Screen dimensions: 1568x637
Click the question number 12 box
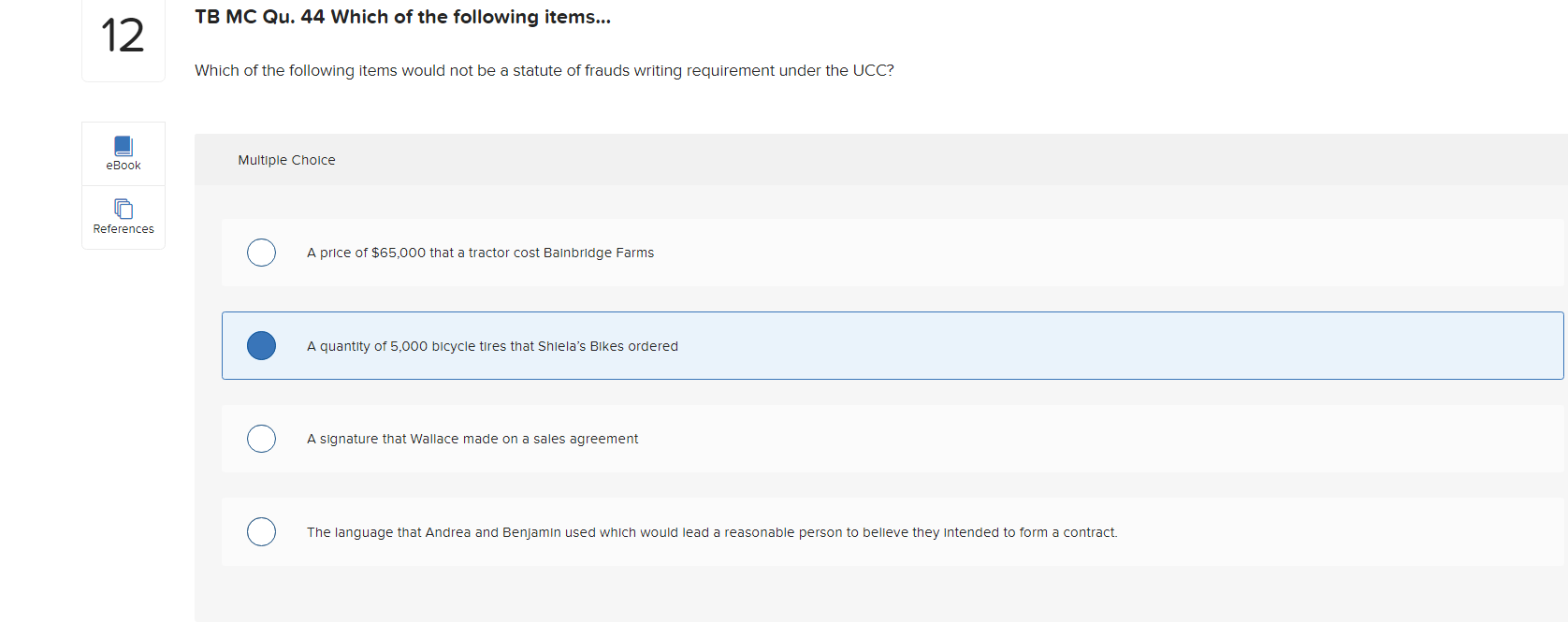[x=123, y=37]
